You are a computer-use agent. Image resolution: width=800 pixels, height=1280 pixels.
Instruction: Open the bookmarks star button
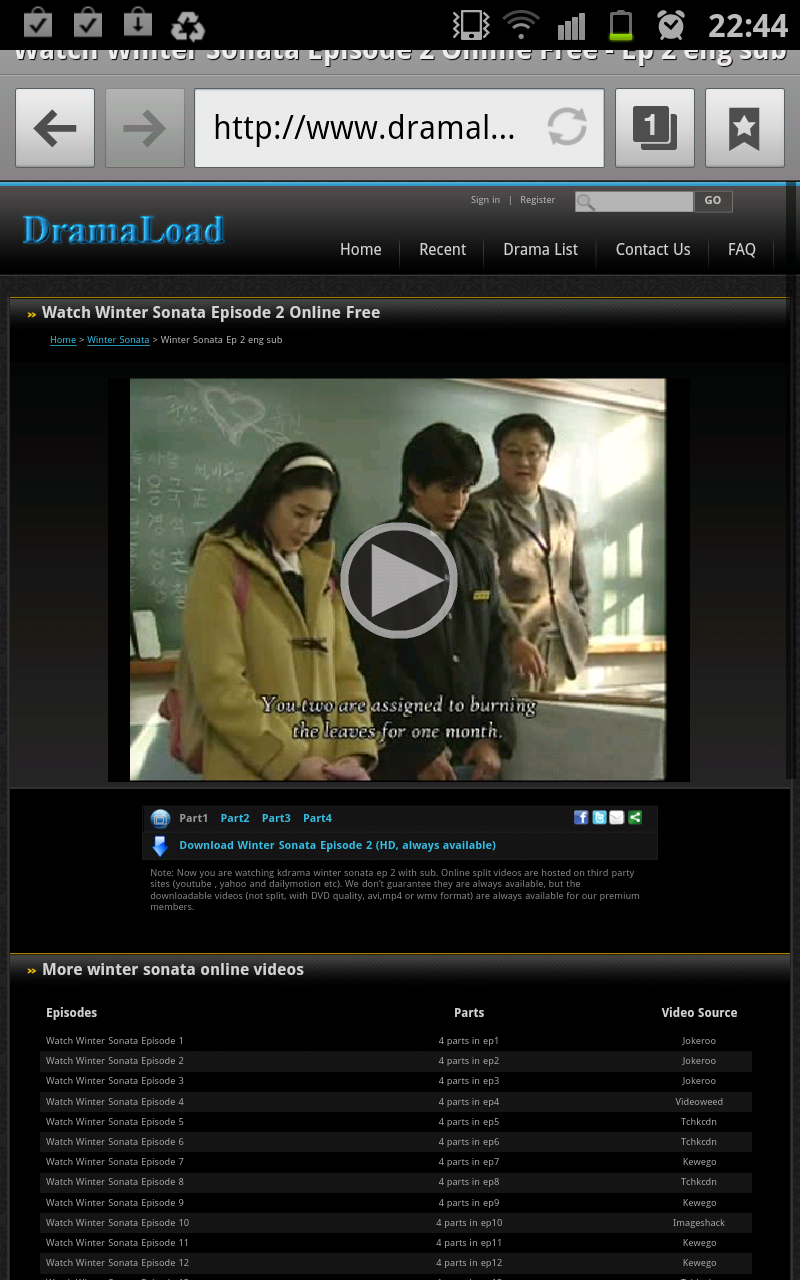click(745, 128)
